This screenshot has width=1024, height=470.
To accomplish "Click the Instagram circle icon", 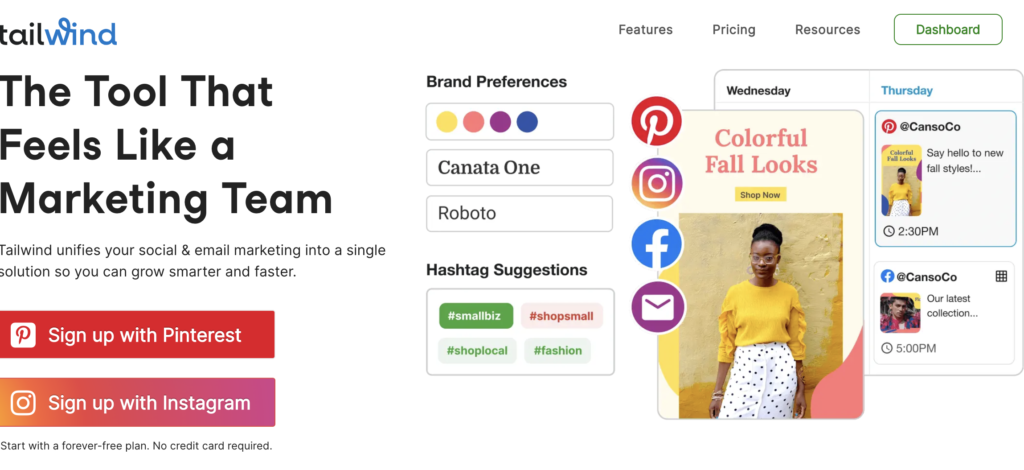I will 657,183.
